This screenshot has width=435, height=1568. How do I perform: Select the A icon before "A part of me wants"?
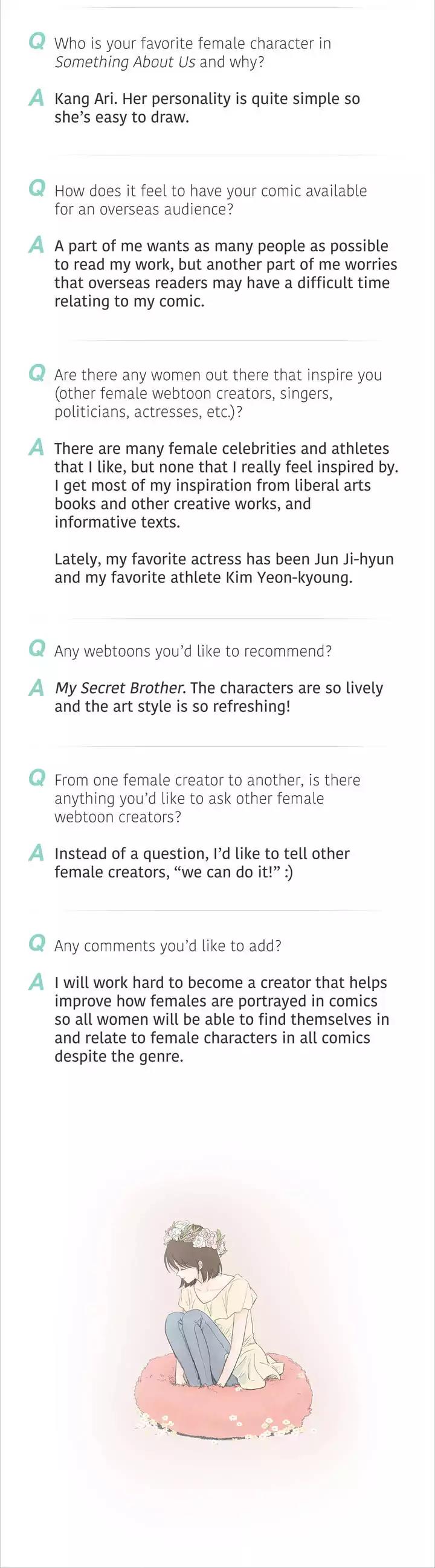(36, 245)
